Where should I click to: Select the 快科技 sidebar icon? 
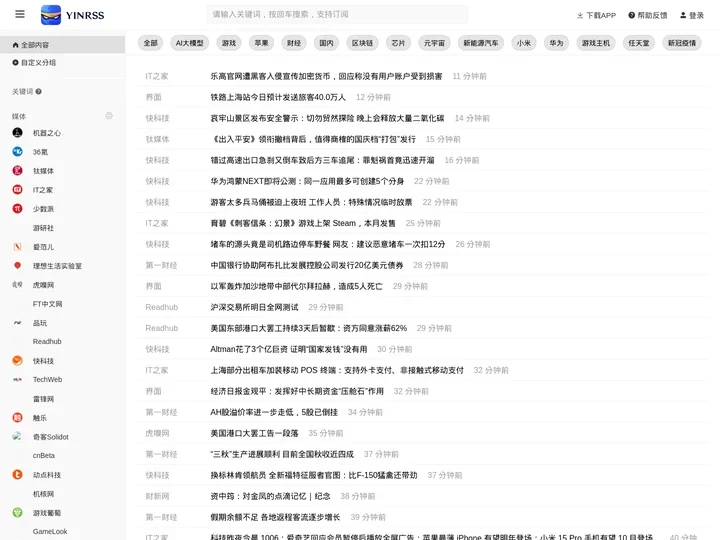(x=17, y=360)
